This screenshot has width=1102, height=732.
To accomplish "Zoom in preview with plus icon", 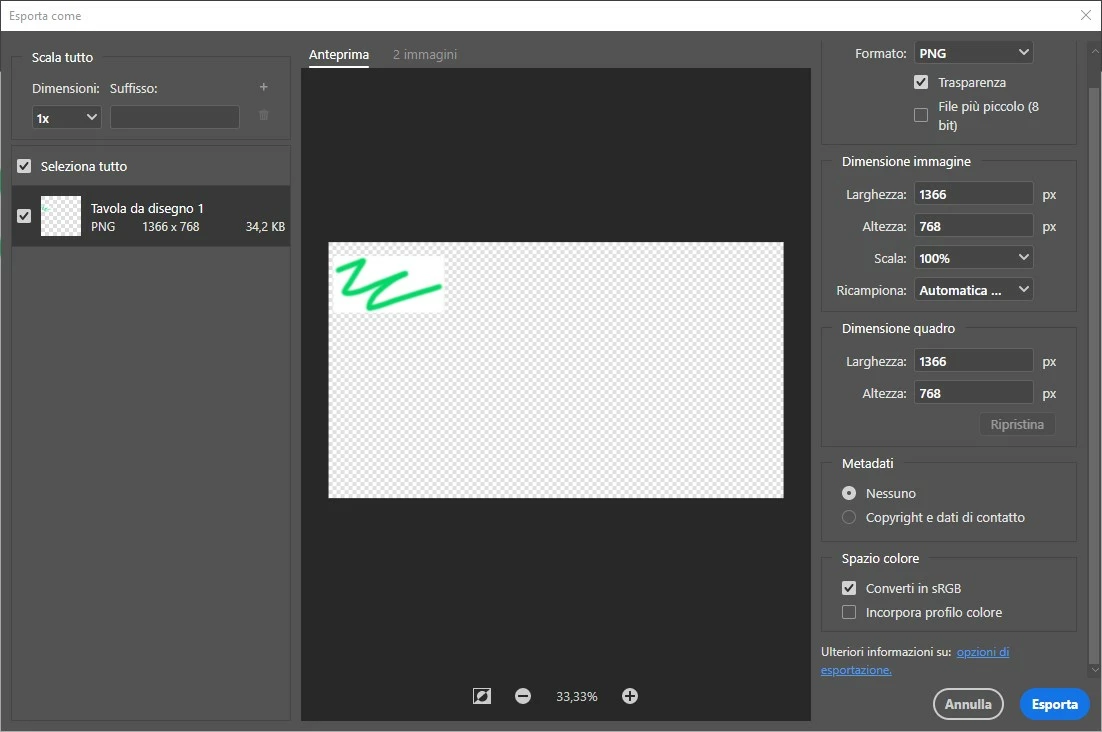I will (630, 696).
